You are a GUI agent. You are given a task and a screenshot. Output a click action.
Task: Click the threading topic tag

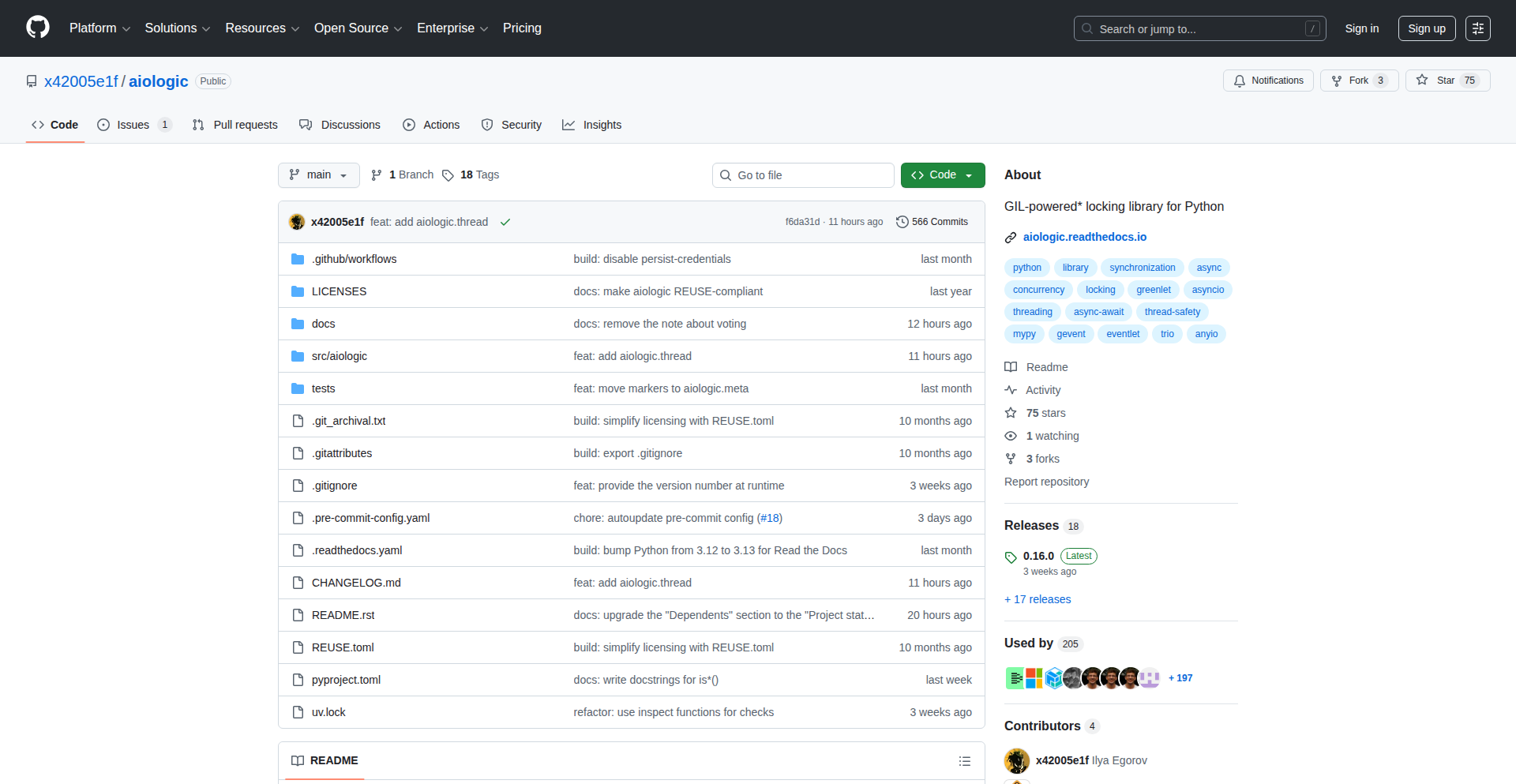1031,311
